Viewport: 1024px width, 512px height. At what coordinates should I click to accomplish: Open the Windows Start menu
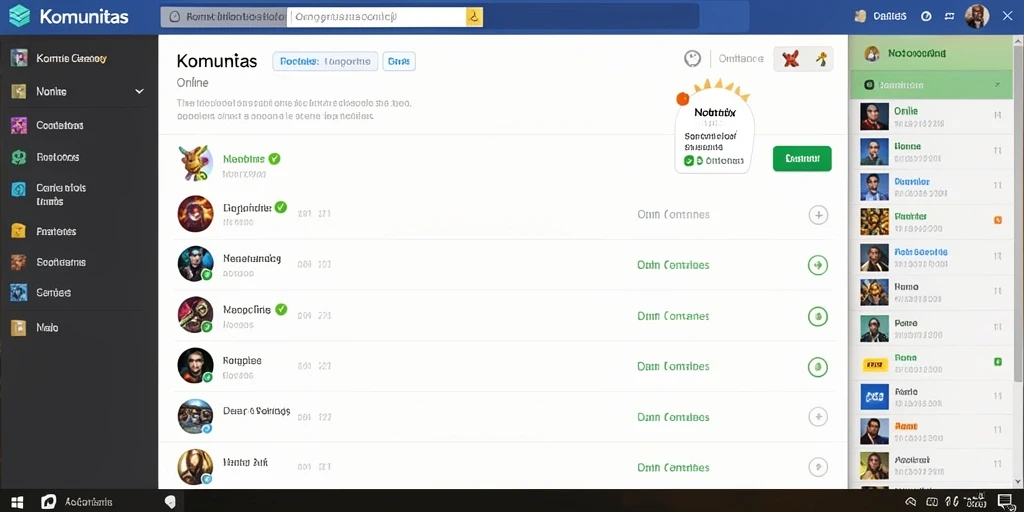17,502
